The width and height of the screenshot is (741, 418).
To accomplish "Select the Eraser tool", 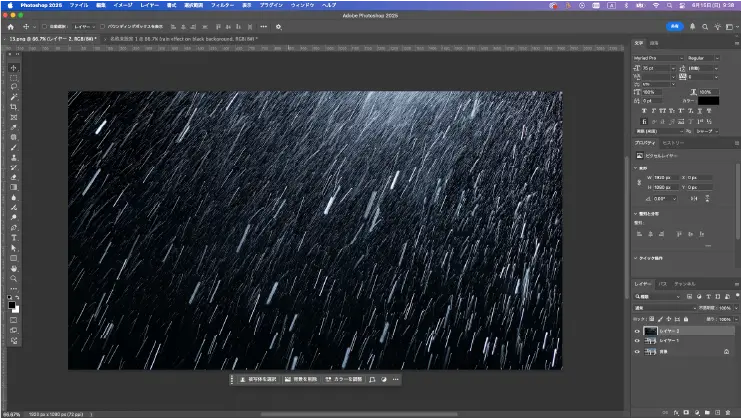I will 14,177.
